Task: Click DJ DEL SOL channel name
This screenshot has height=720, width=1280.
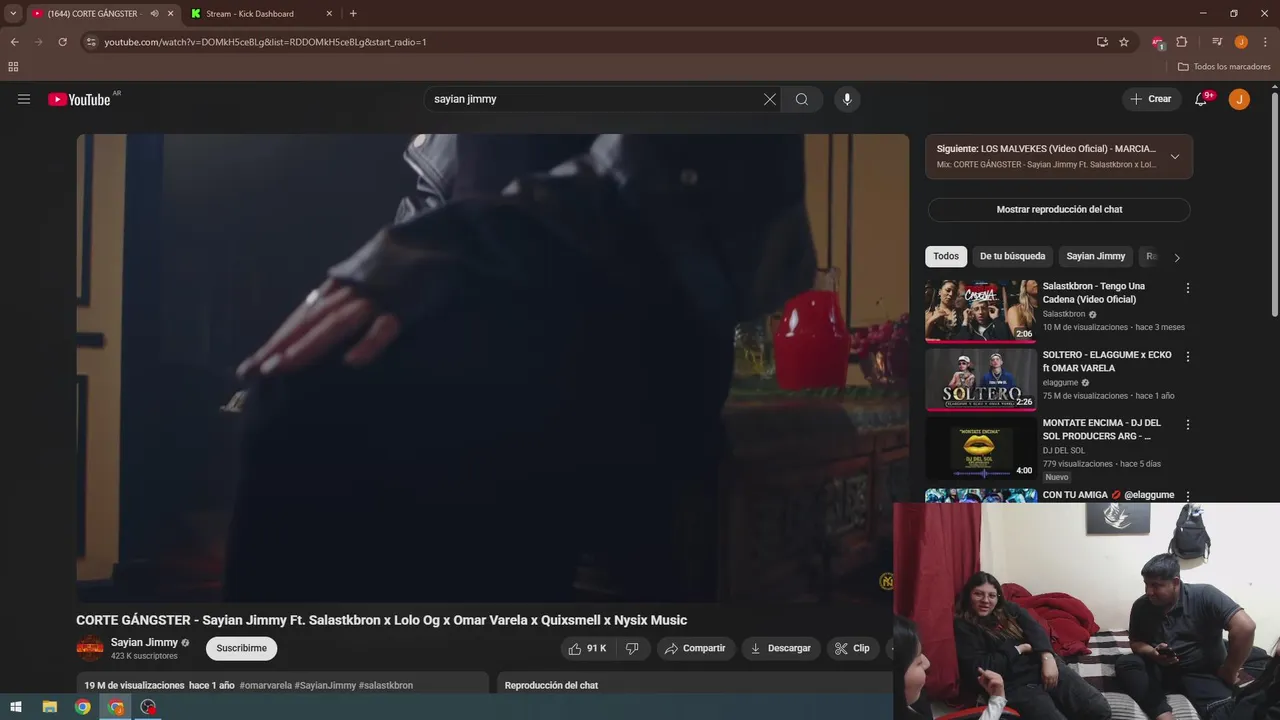Action: click(1064, 450)
